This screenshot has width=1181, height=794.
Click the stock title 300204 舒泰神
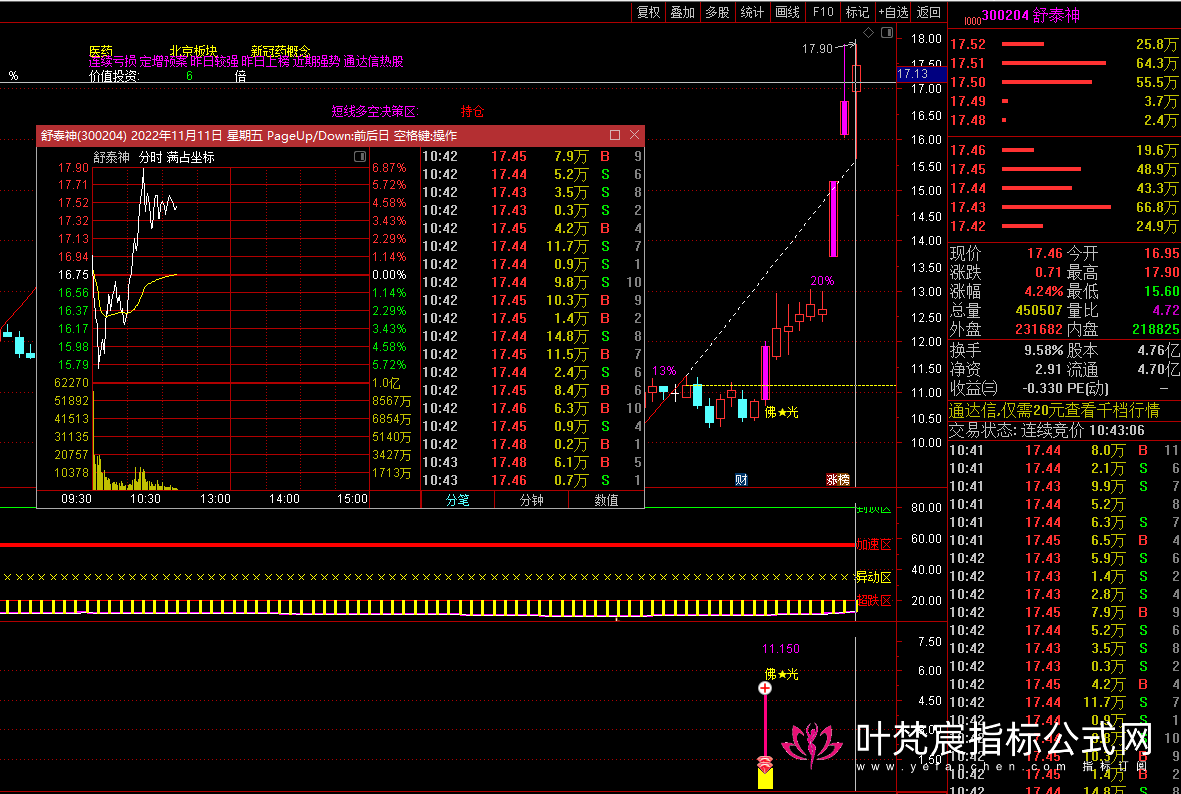pyautogui.click(x=1030, y=15)
